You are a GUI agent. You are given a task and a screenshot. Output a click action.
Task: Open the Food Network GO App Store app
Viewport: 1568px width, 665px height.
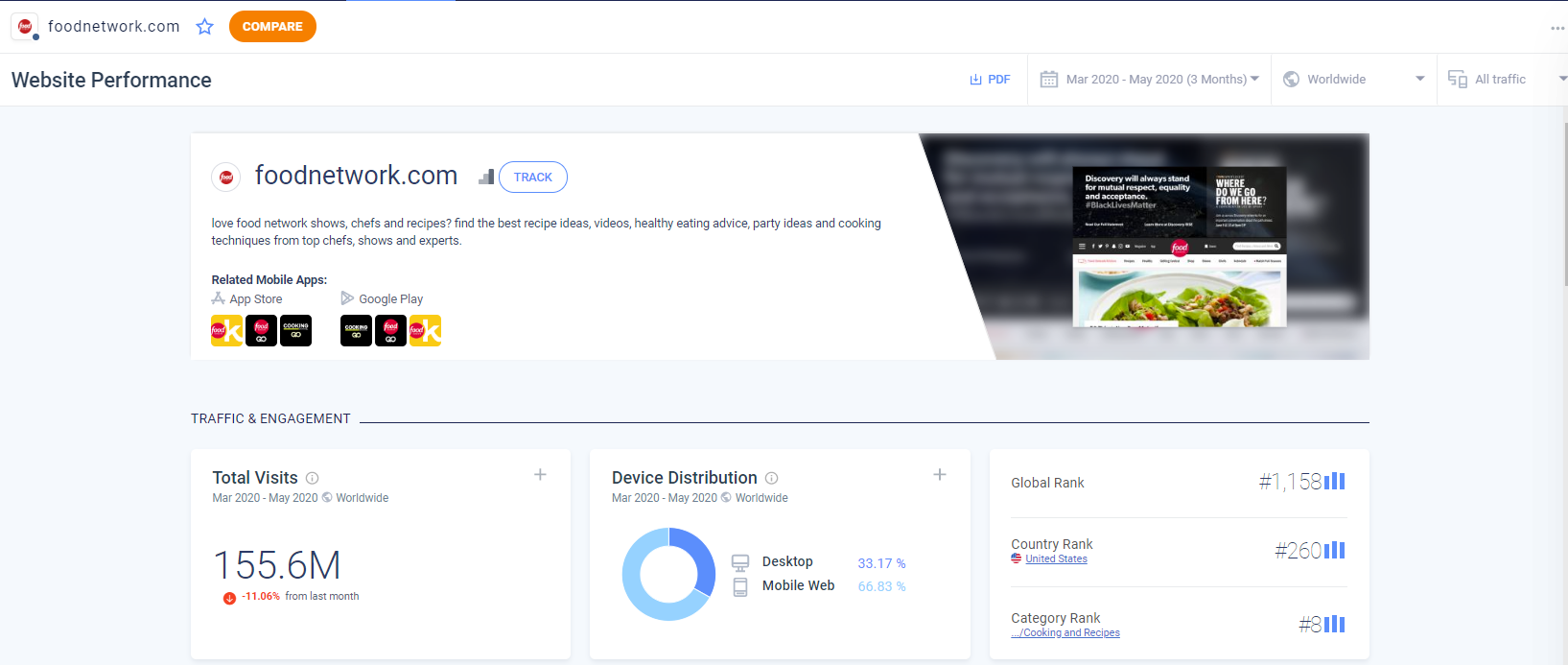(x=261, y=331)
